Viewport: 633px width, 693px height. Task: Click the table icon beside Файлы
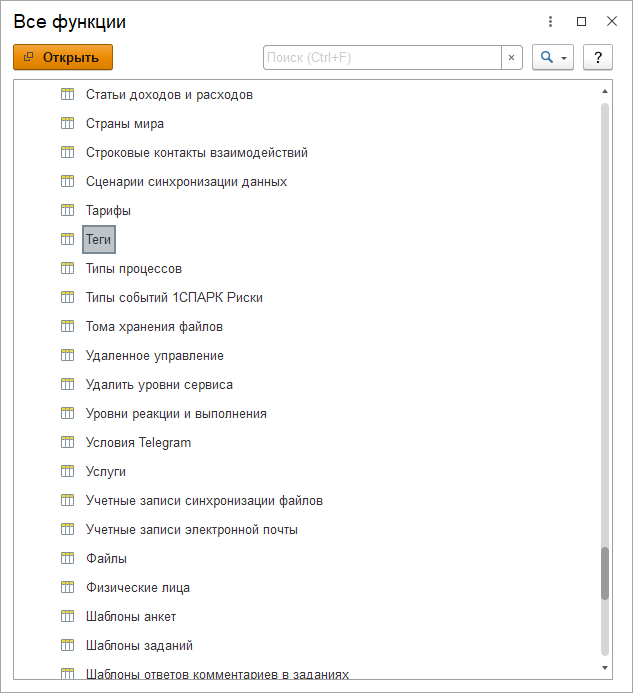[68, 559]
